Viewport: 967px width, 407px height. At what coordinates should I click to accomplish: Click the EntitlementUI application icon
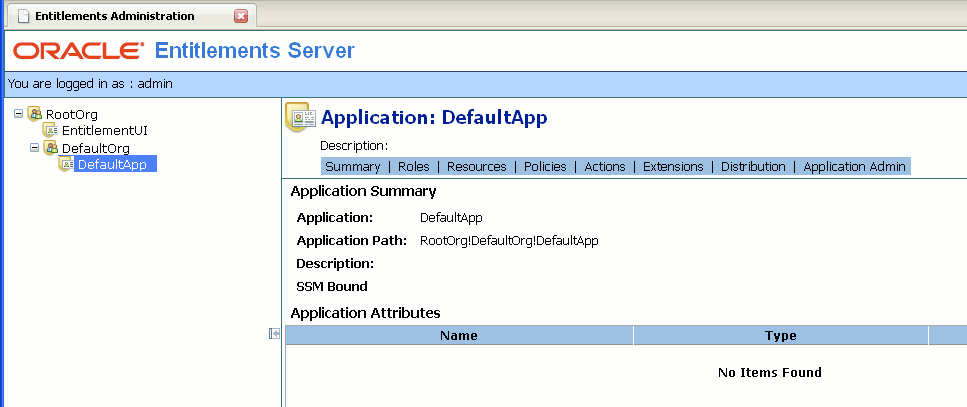(x=50, y=130)
